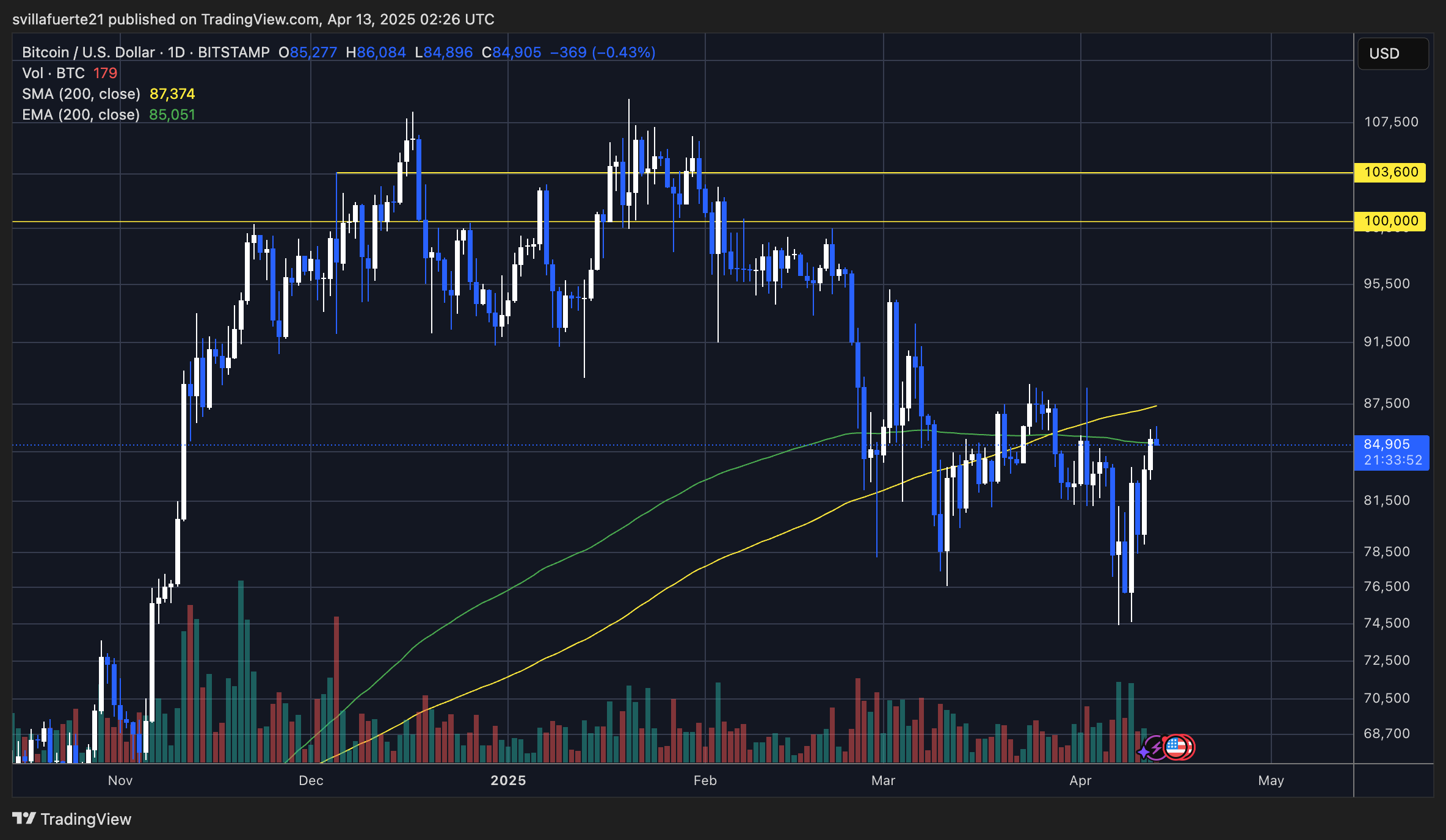The width and height of the screenshot is (1446, 840).
Task: Select the Apr label on the time axis
Action: (x=1080, y=780)
